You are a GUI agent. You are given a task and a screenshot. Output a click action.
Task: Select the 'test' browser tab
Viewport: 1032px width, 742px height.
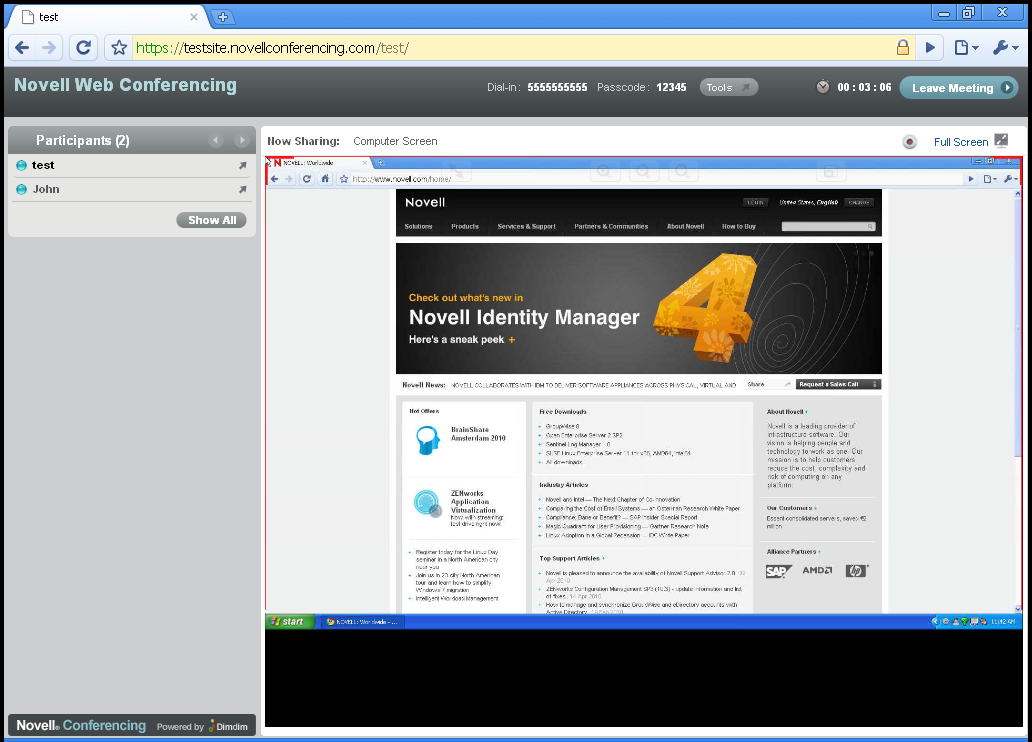click(x=109, y=17)
